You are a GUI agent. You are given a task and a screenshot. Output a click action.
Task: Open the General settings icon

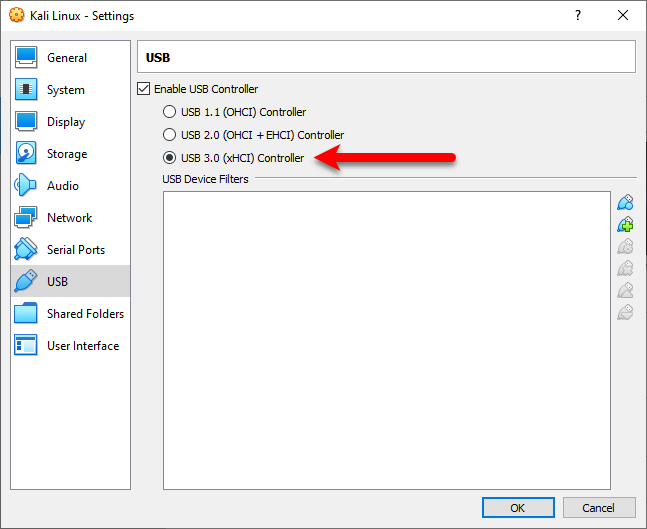26,57
